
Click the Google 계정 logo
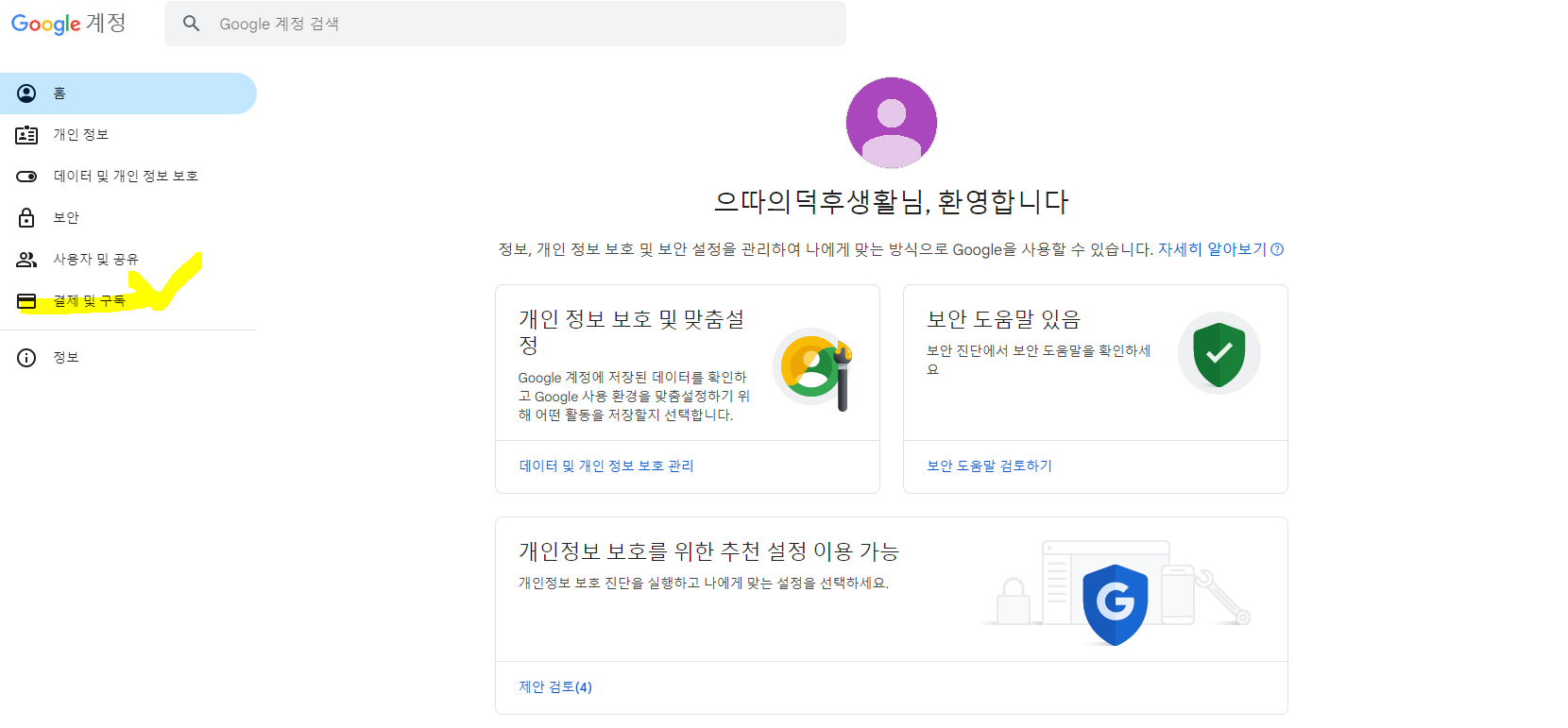68,24
